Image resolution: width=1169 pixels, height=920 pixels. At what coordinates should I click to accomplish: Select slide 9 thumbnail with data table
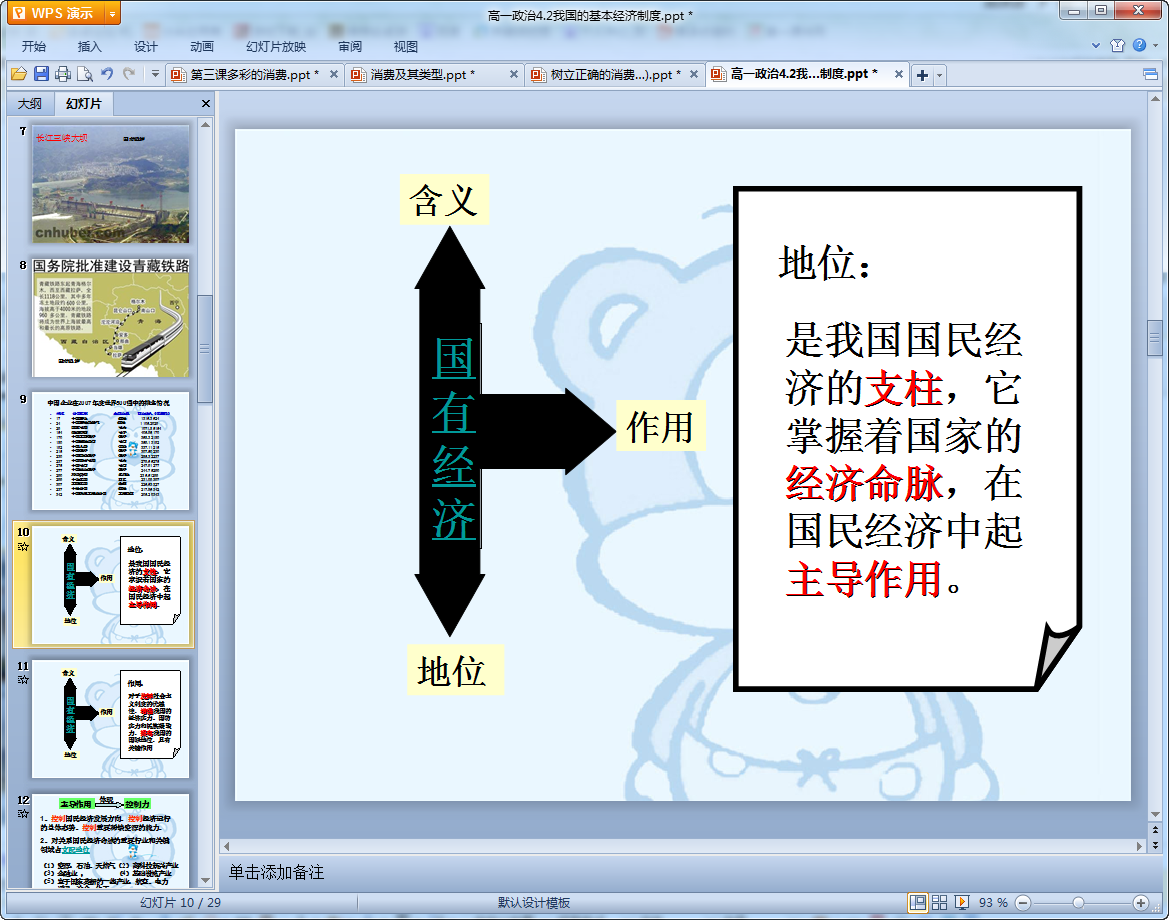coord(110,451)
